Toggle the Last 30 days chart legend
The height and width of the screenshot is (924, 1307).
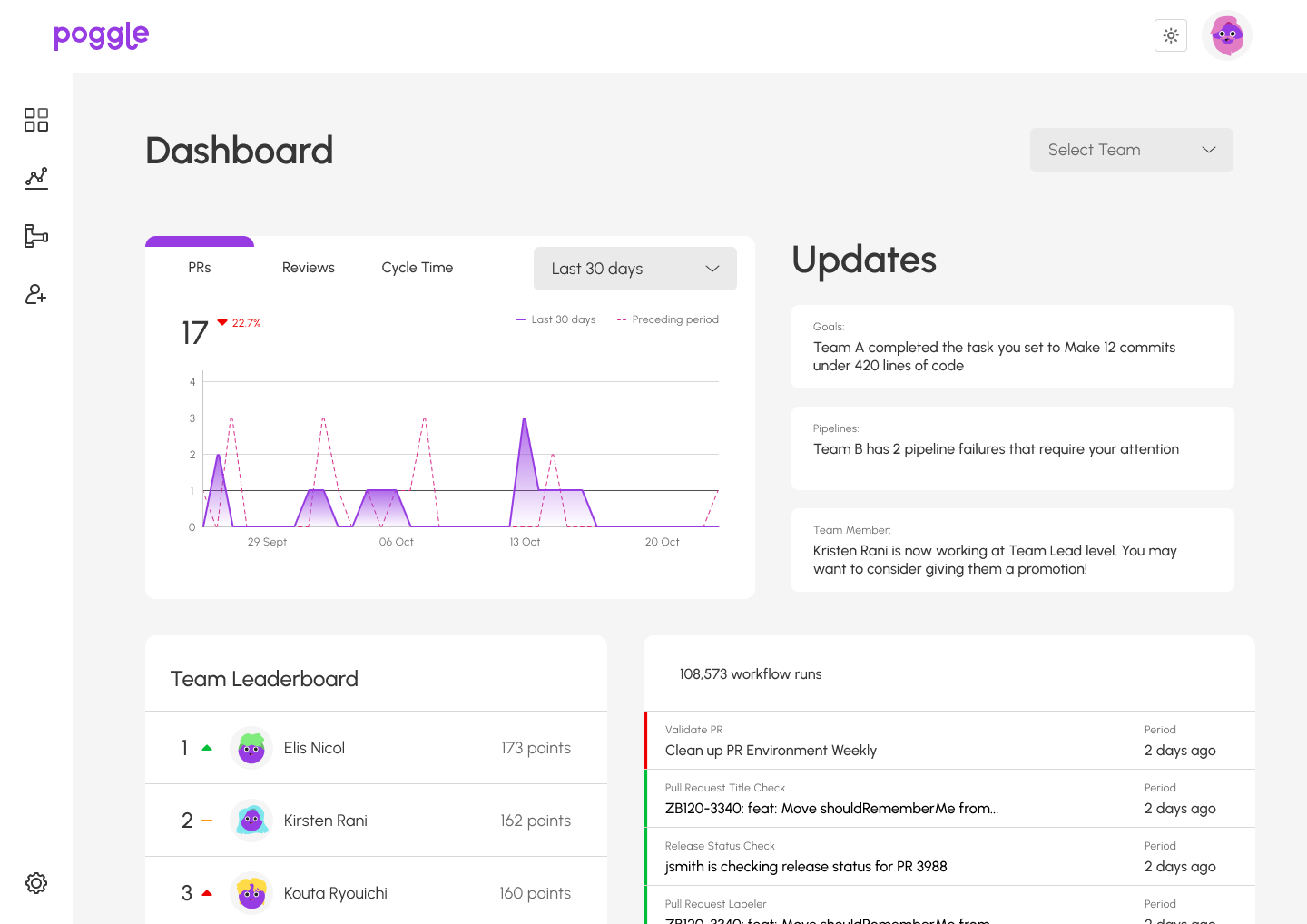point(555,319)
